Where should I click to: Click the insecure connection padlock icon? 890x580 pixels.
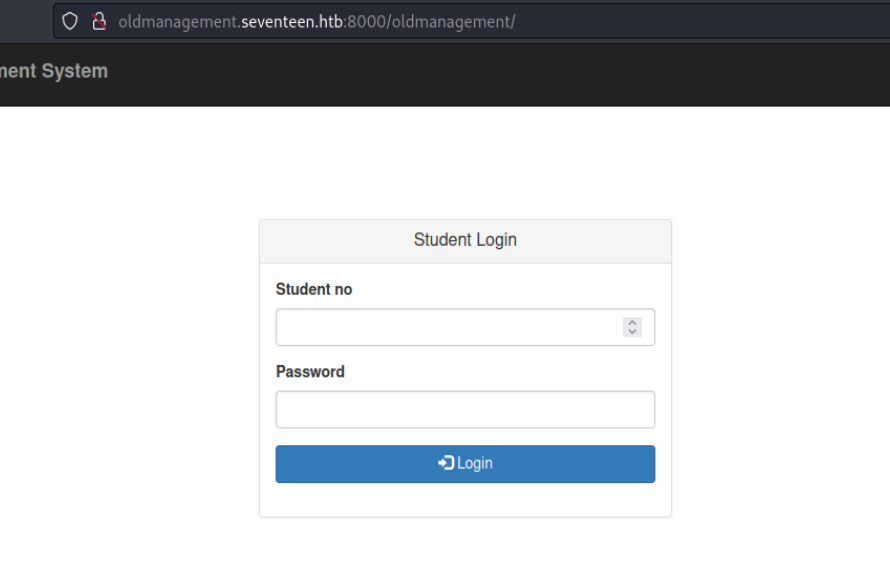(x=98, y=21)
